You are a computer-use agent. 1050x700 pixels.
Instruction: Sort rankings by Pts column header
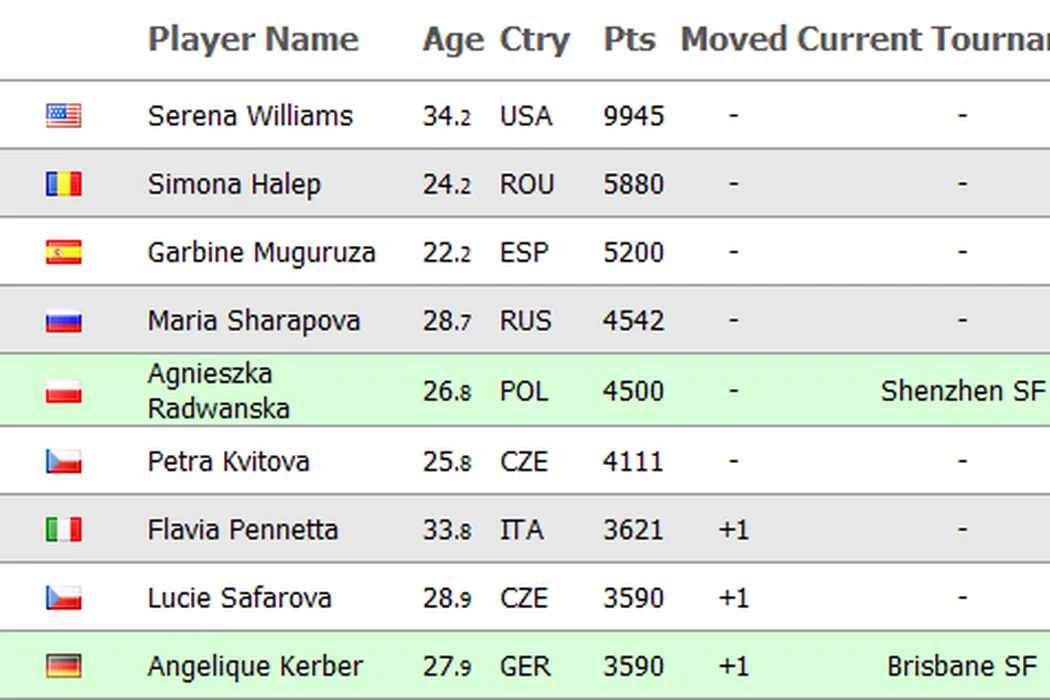630,40
